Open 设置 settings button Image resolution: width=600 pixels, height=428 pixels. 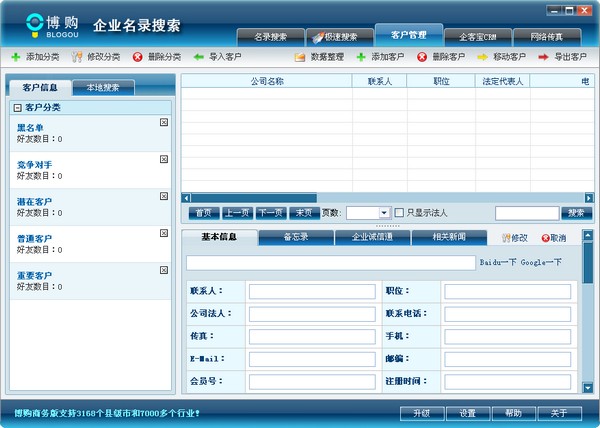point(468,413)
